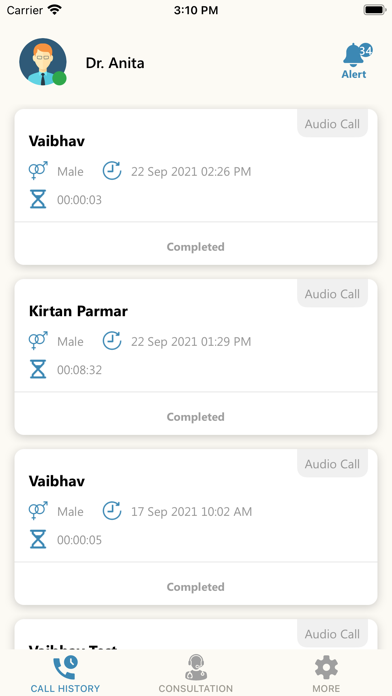Tap the gender icon on Kirtan Parmar's card
Screen dimensions: 392x696
(38, 341)
